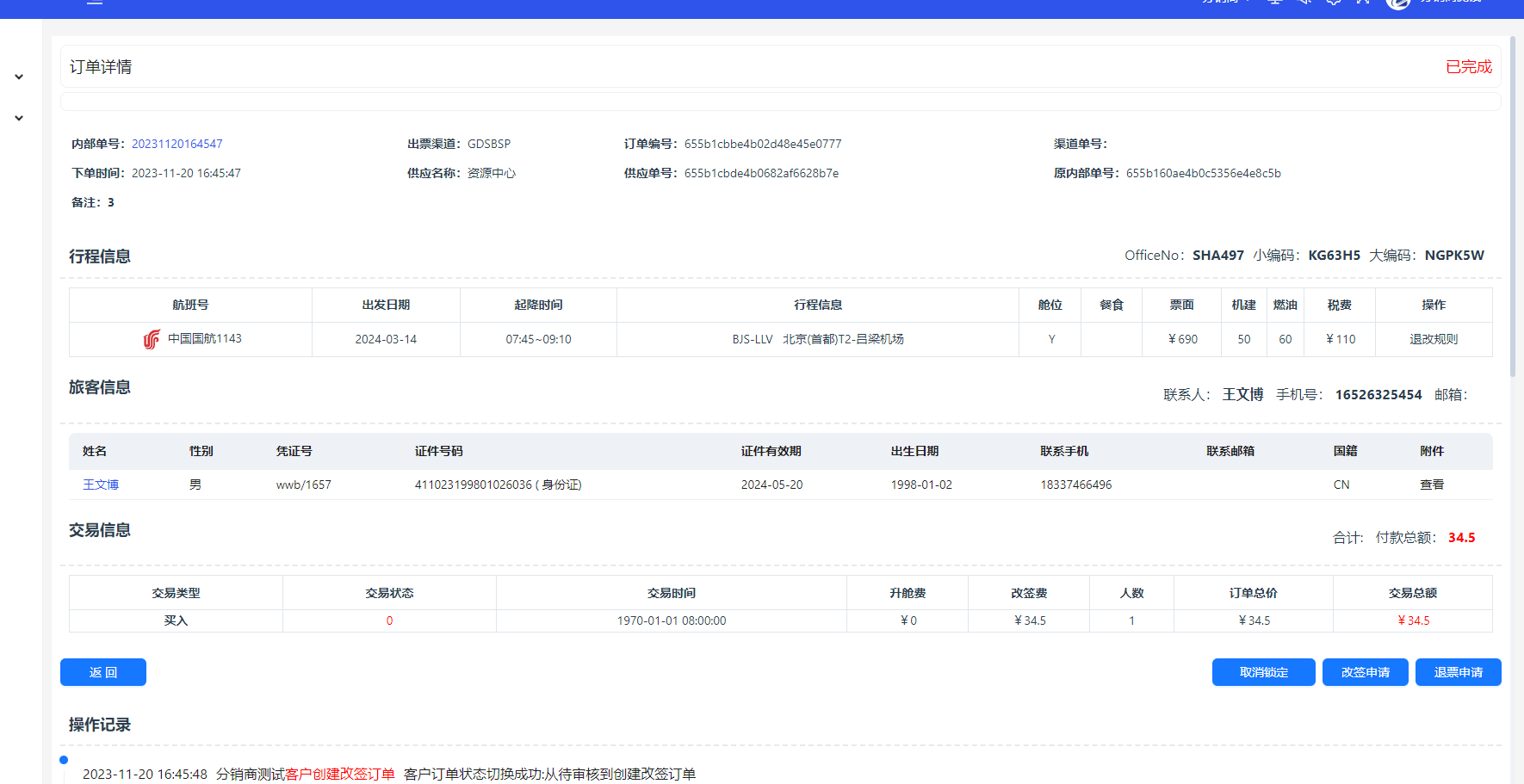The height and width of the screenshot is (784, 1524).
Task: Open 退改规则 for the flight
Action: coord(1433,339)
